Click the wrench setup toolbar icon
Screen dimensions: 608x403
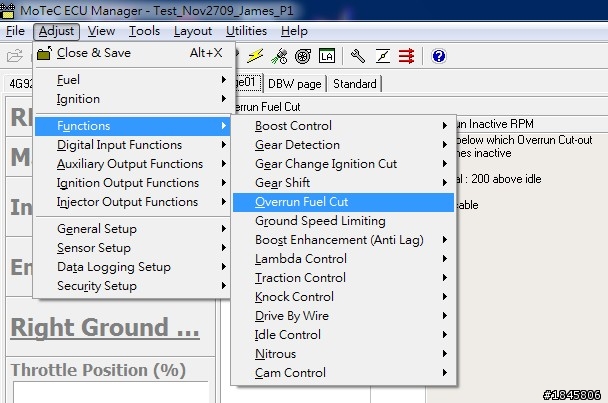(x=358, y=56)
